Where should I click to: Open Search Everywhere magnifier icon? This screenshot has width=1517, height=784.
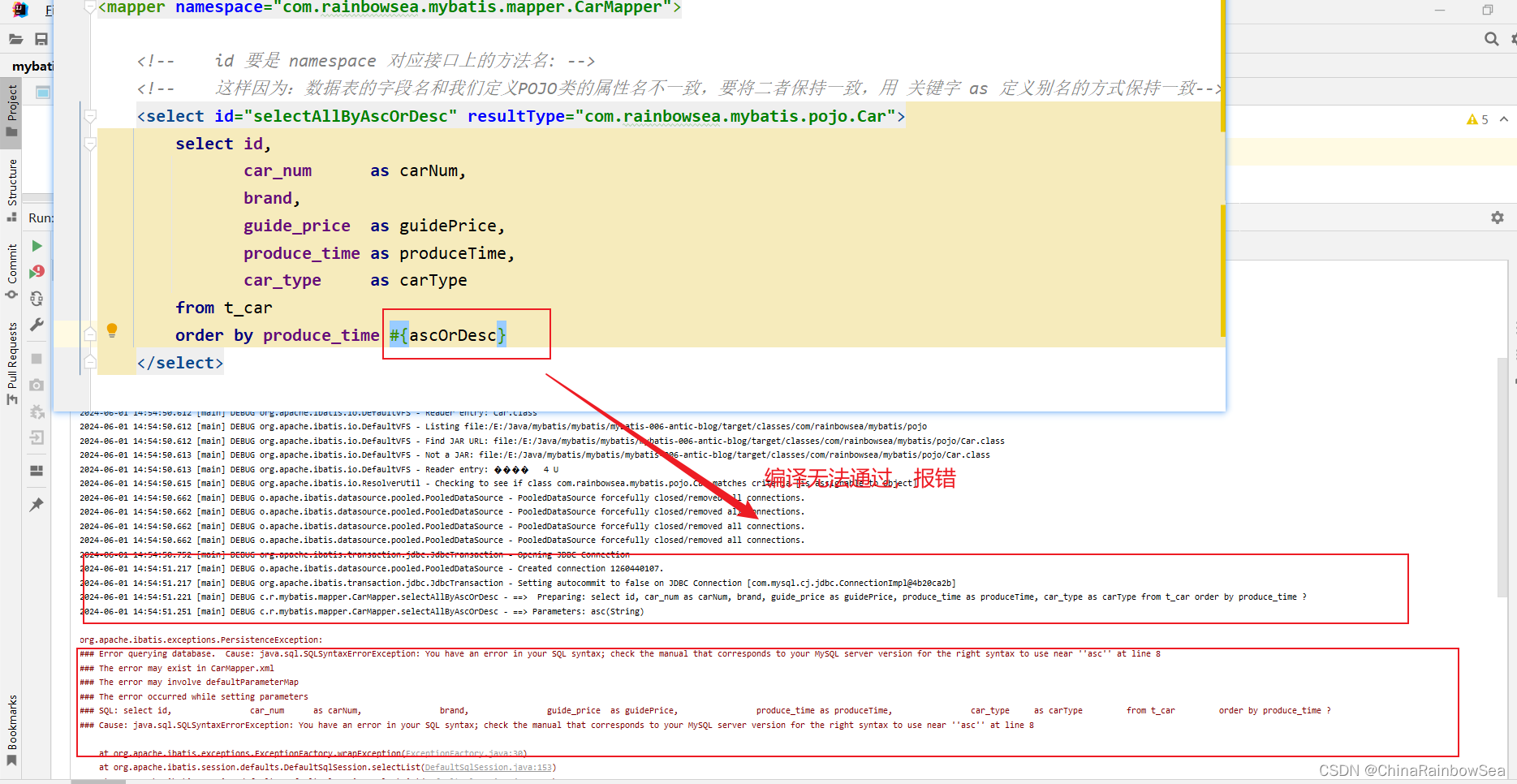(x=1491, y=39)
